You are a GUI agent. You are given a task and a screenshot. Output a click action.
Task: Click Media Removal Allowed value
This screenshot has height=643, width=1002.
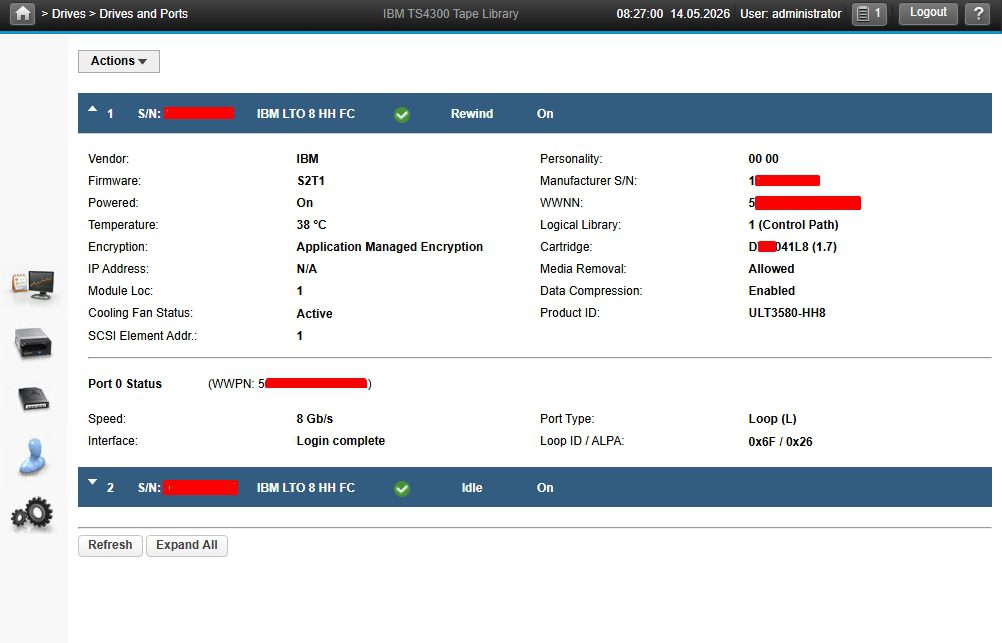[771, 269]
